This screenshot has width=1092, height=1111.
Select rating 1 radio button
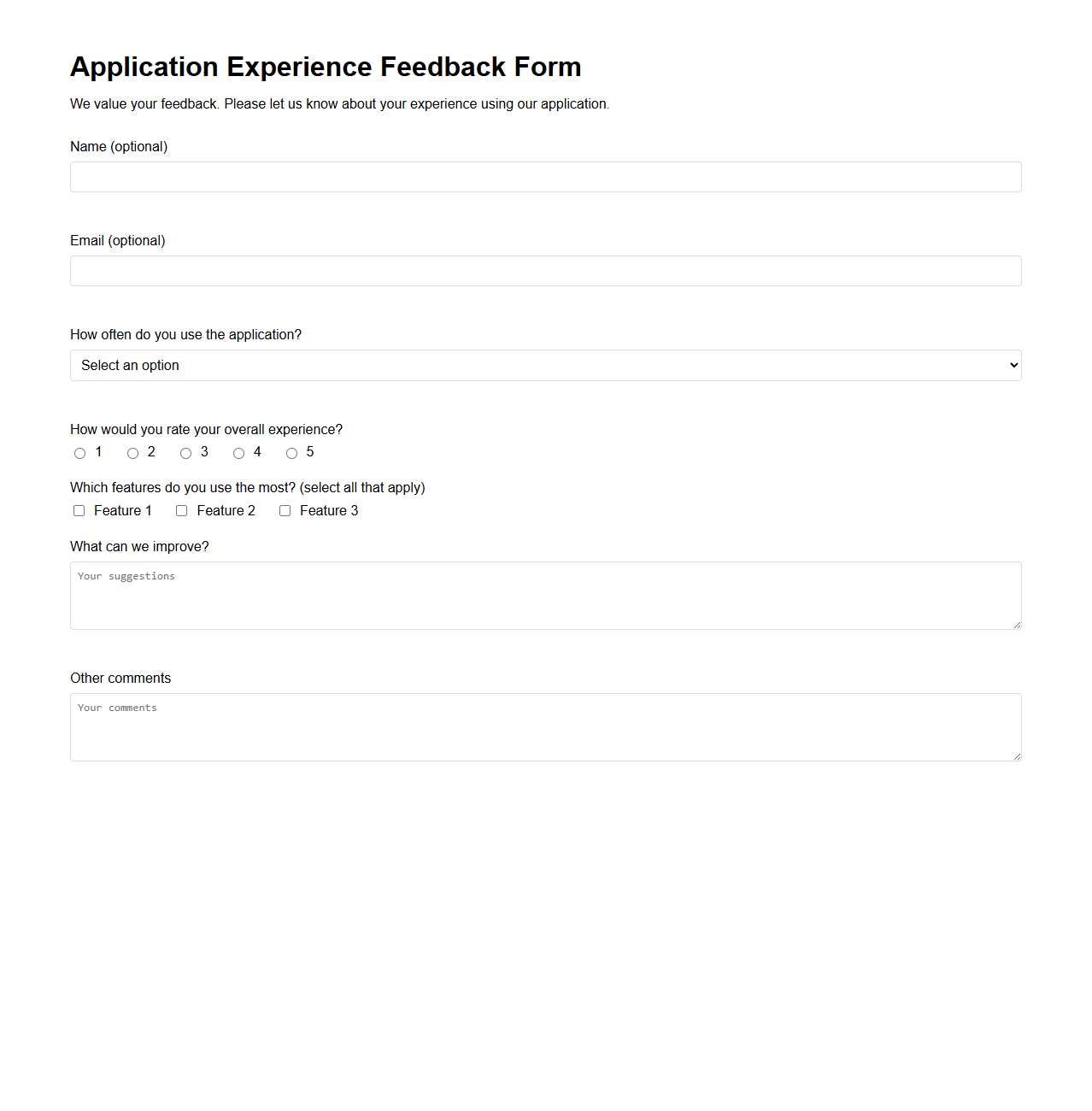79,453
